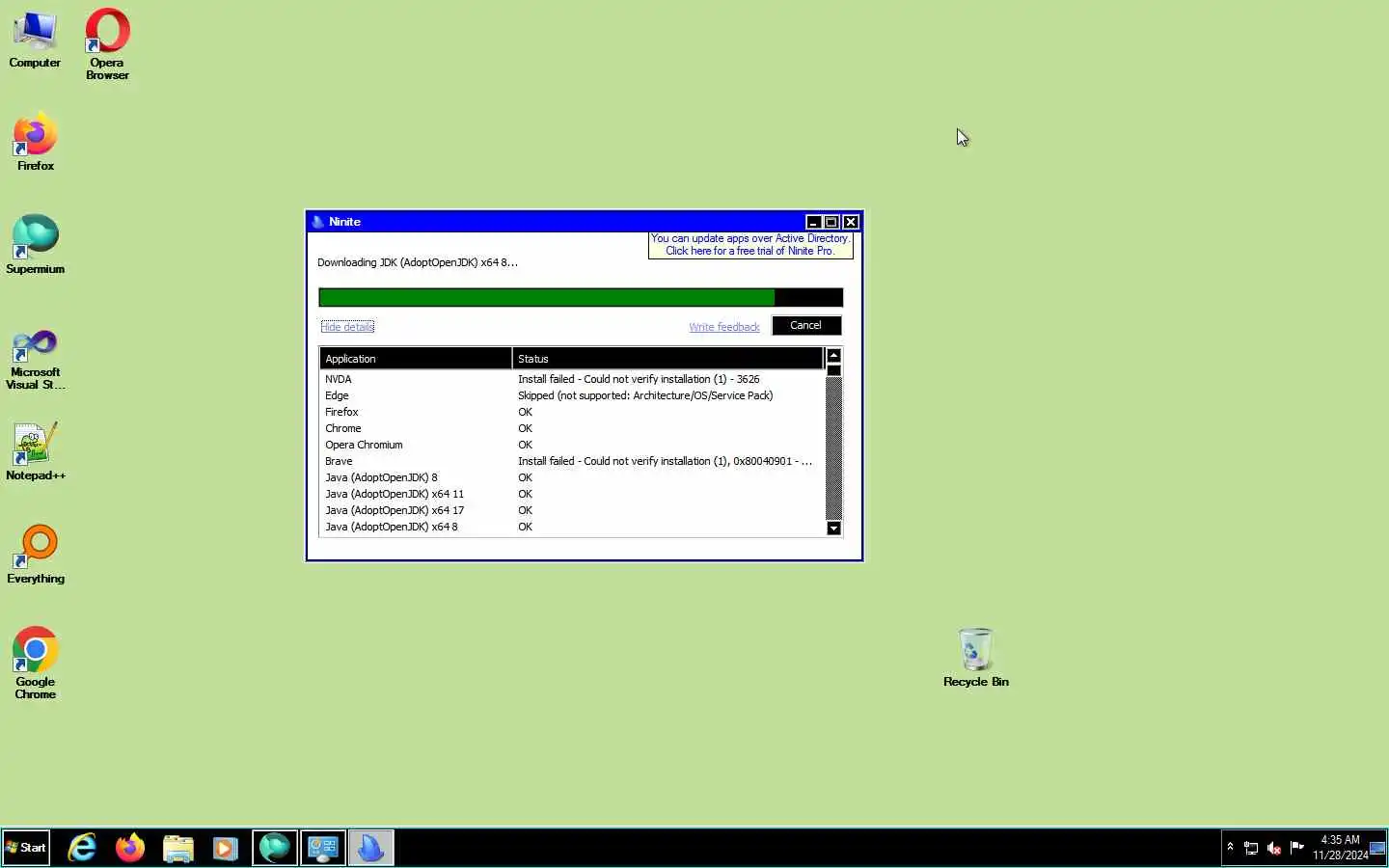
Task: Select the Edge row in the list
Action: 572,395
